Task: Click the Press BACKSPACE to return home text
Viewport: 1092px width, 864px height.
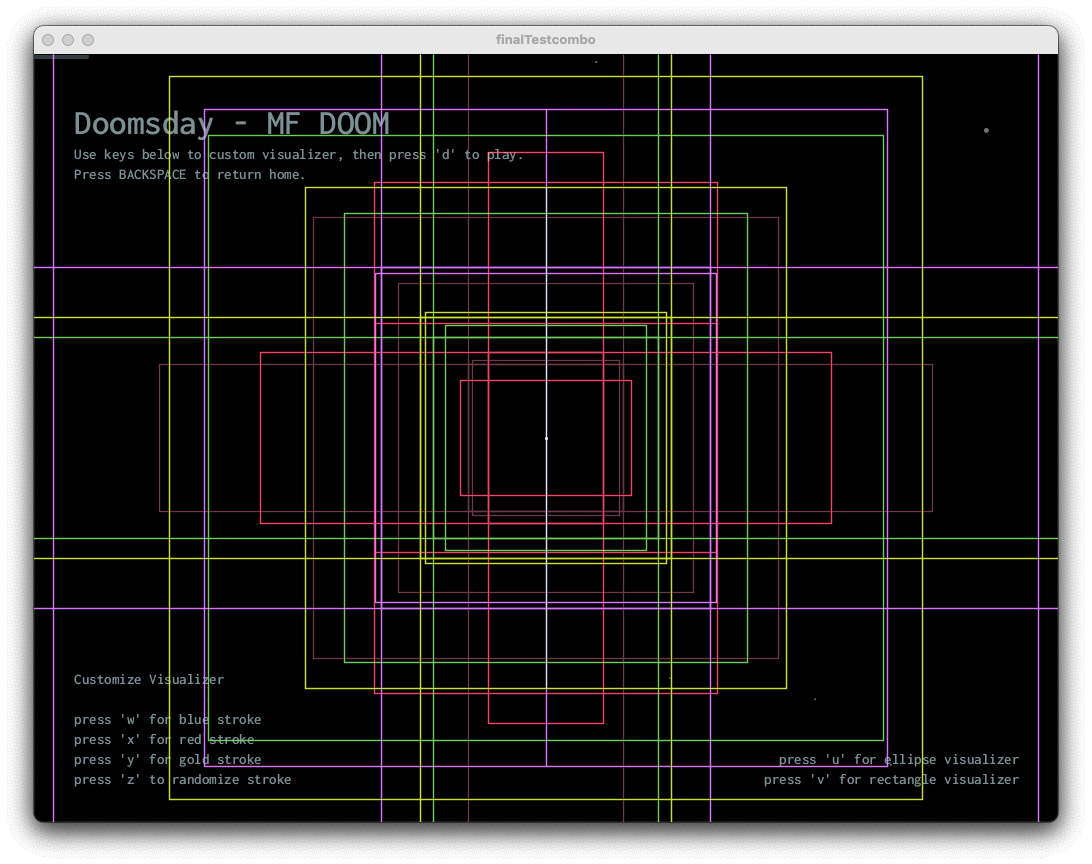Action: click(189, 175)
